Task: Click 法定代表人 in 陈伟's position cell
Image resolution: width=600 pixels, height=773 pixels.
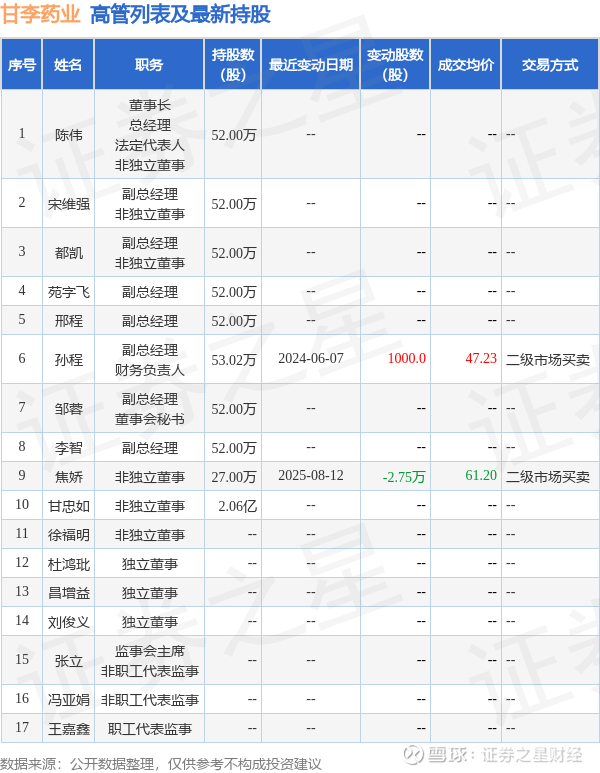Action: (149, 145)
